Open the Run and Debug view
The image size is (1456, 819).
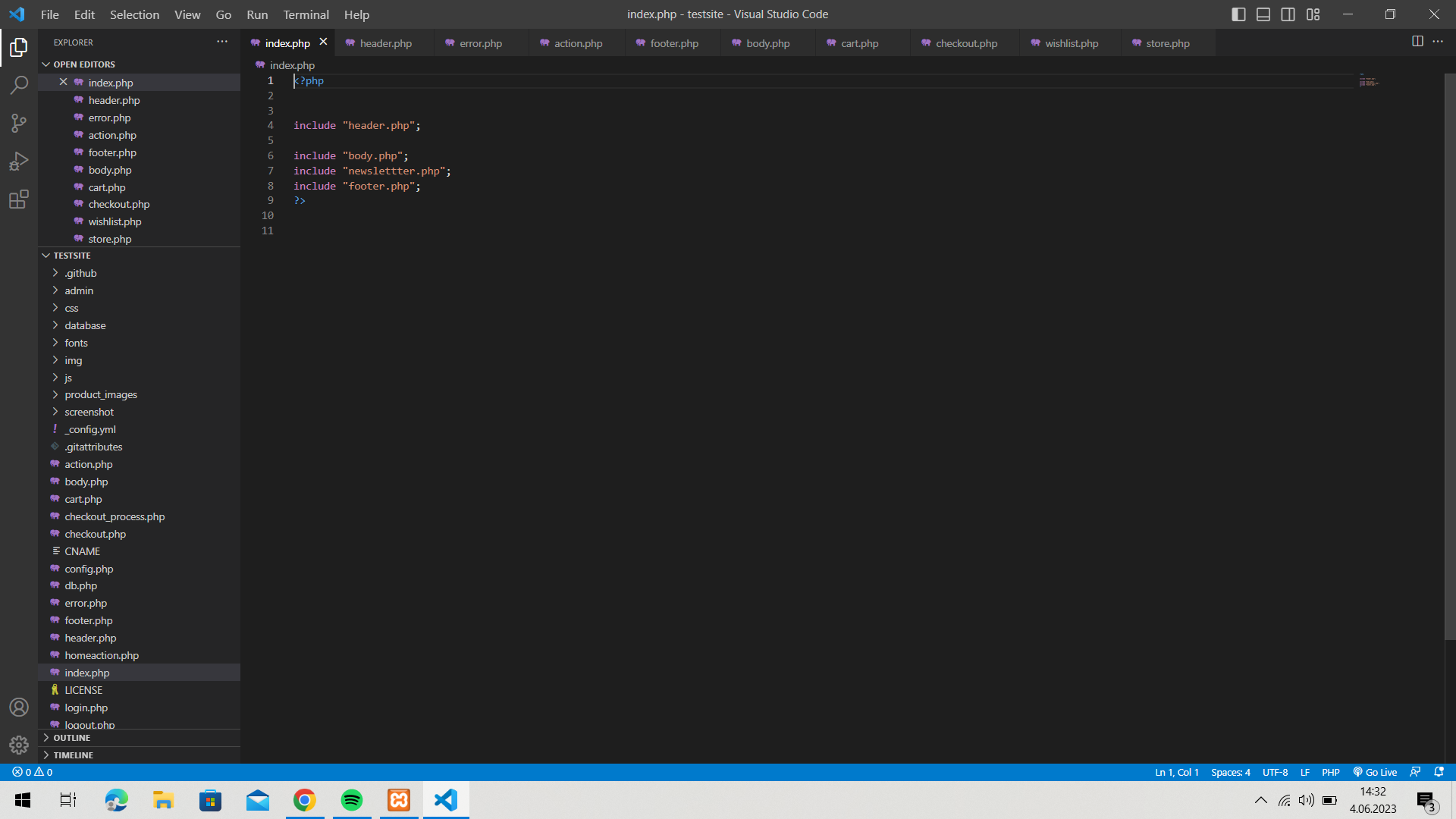point(19,161)
